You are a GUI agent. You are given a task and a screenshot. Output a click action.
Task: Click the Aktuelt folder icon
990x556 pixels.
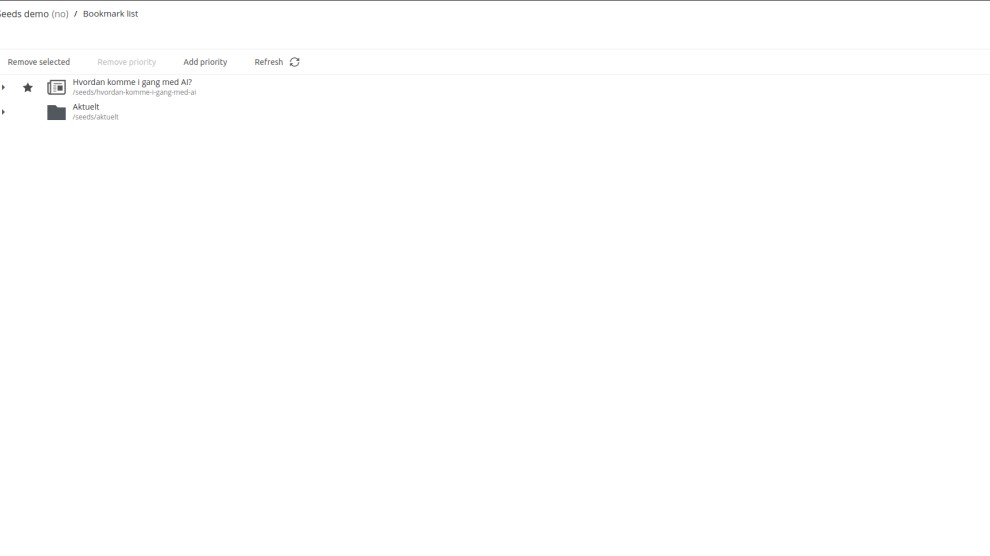56,112
